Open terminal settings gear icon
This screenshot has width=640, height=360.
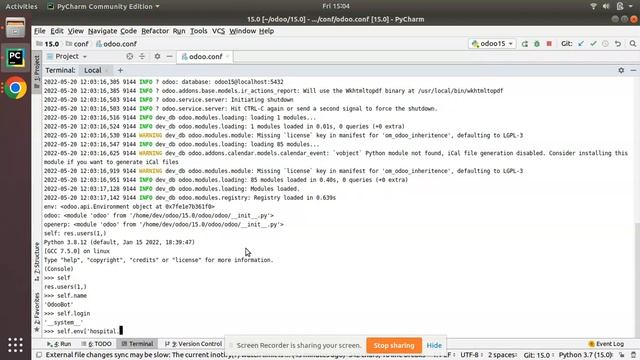tap(621, 70)
